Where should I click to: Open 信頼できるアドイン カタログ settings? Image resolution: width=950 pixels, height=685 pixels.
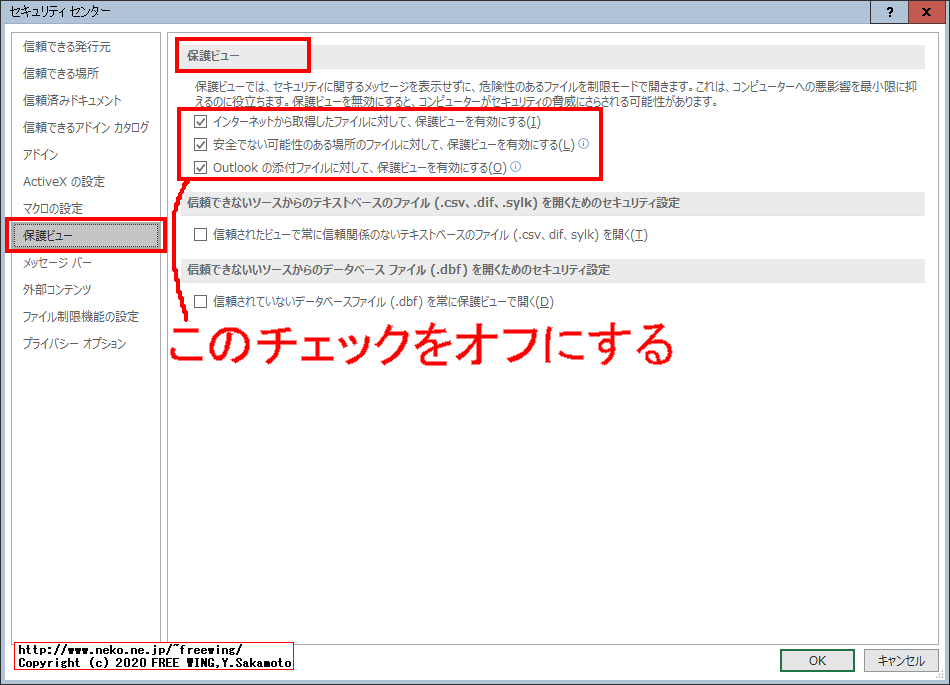(x=86, y=127)
